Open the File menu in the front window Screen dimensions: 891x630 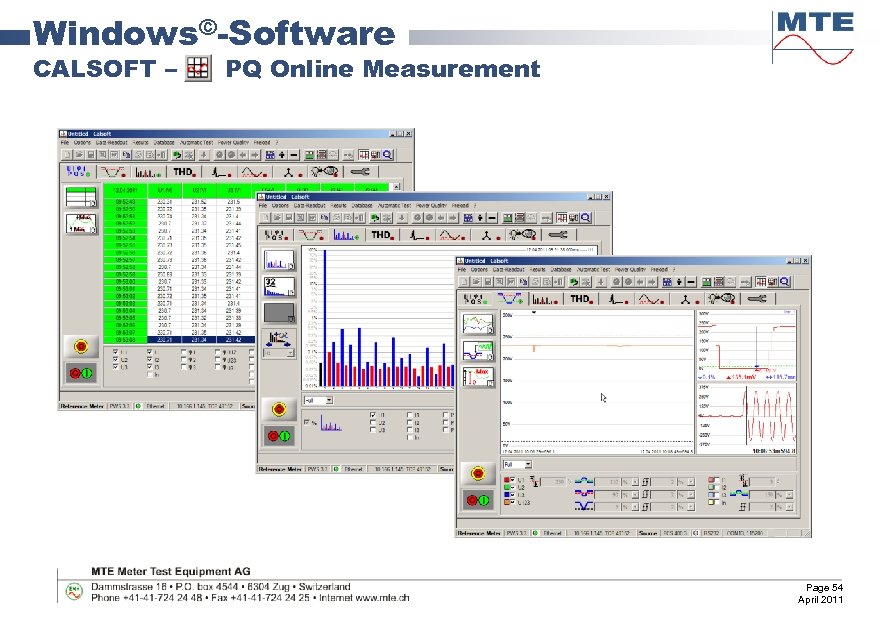tap(462, 269)
